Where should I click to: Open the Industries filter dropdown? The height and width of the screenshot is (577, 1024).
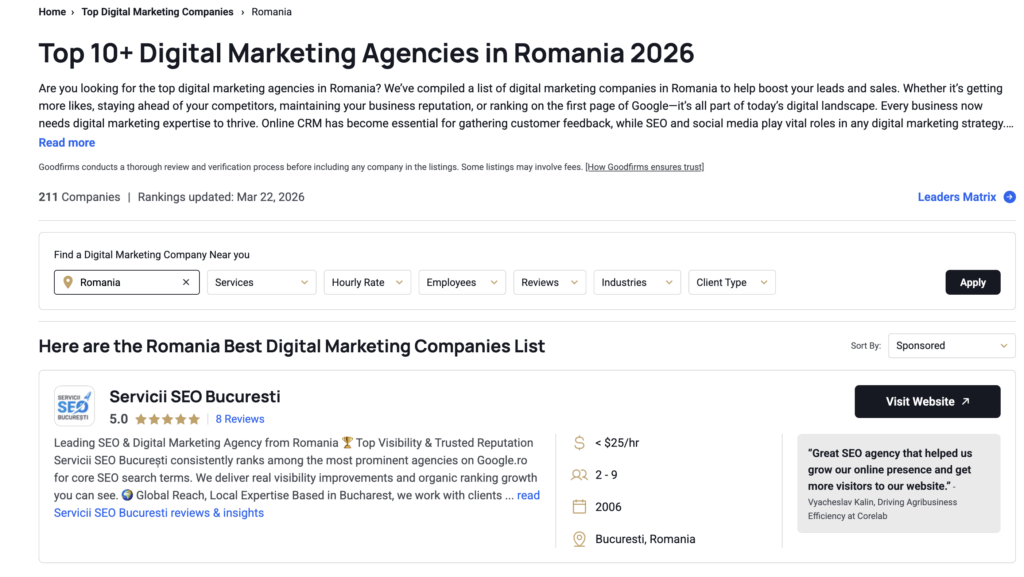[x=636, y=282]
